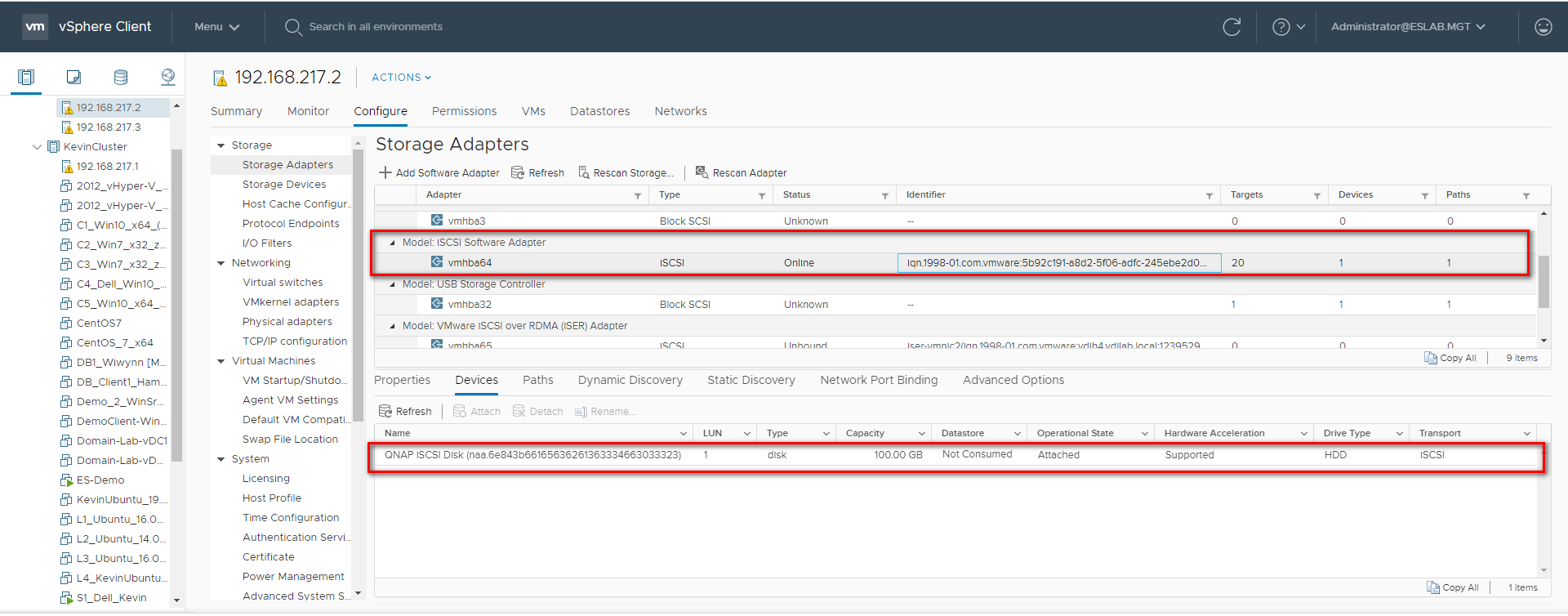
Task: Switch to VMs and Templates inventory icon
Action: coord(73,77)
